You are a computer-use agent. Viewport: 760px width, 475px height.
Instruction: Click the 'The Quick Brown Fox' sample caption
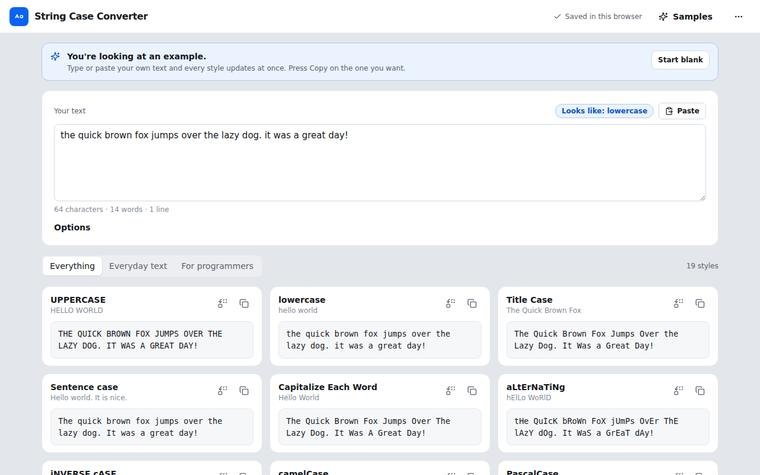[544, 310]
